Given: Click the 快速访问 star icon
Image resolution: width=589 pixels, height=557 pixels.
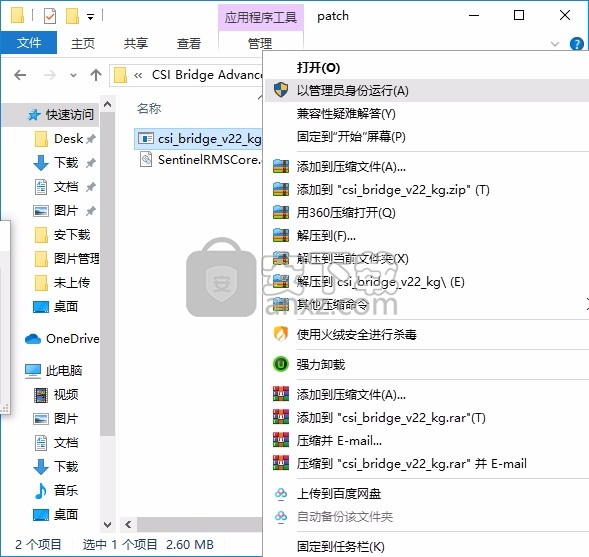Looking at the screenshot, I should [x=34, y=115].
